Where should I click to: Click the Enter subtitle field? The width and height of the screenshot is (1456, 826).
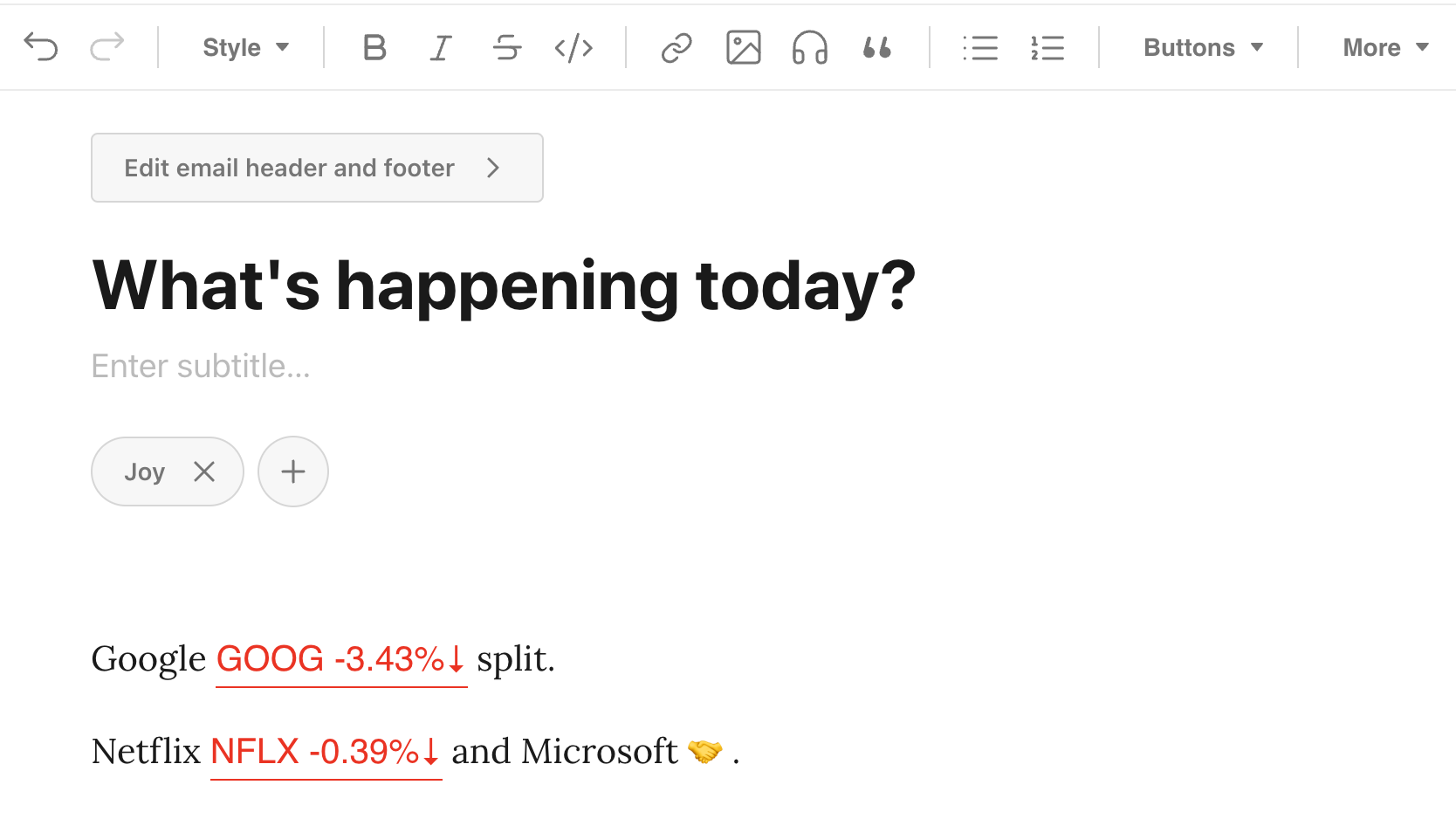[201, 367]
